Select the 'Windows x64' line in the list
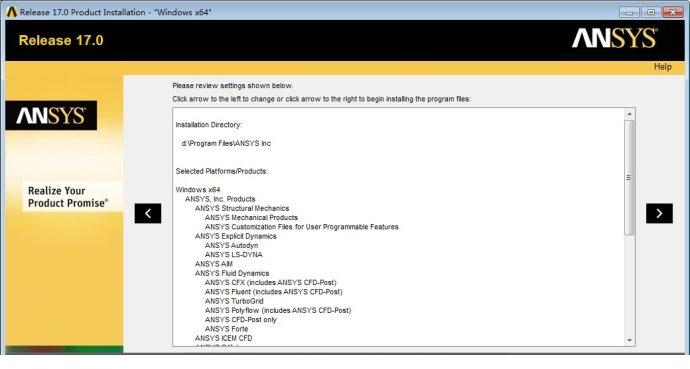Screen dimensions: 690x369 pos(198,190)
